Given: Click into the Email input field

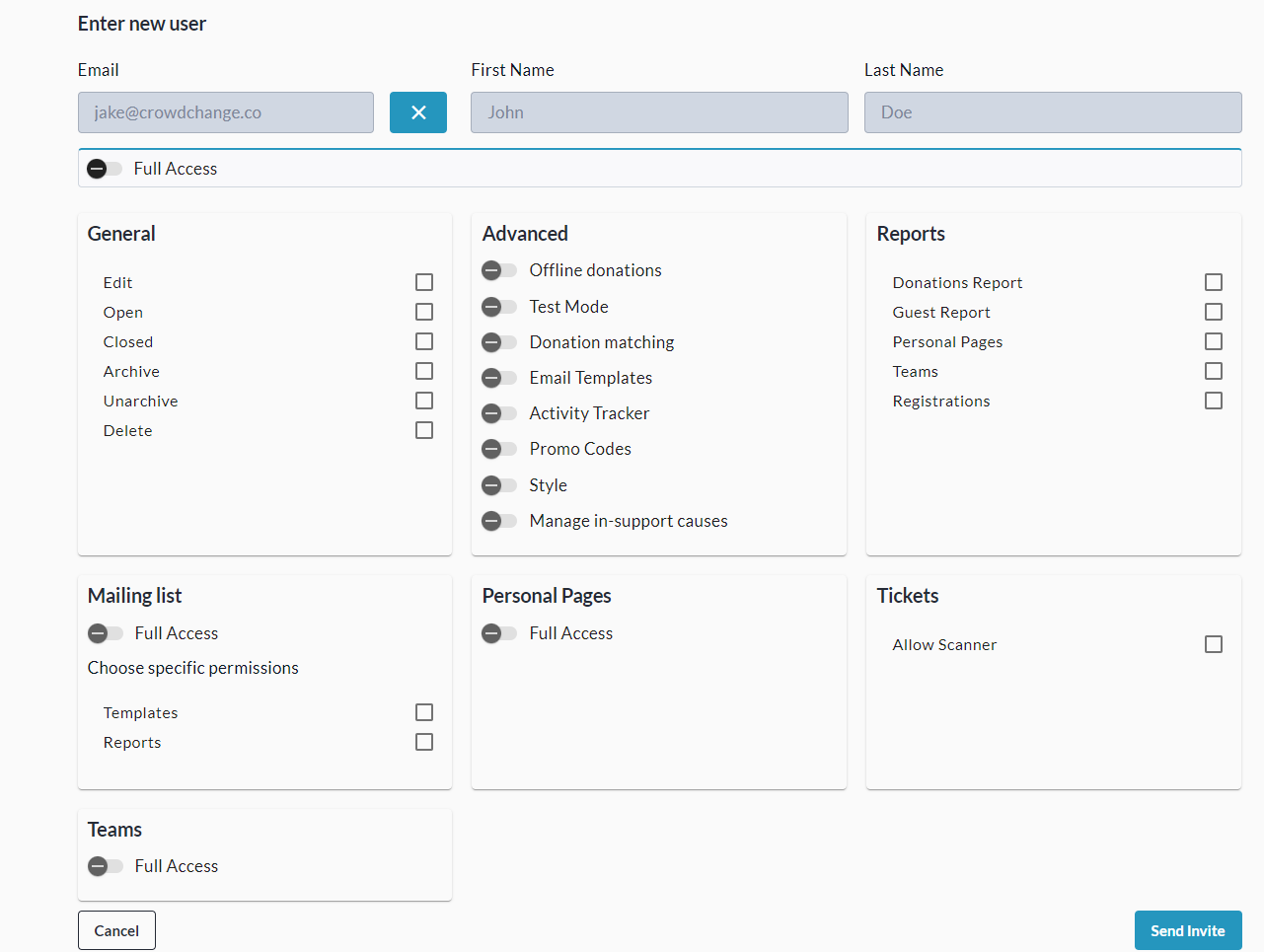Looking at the screenshot, I should pos(226,112).
